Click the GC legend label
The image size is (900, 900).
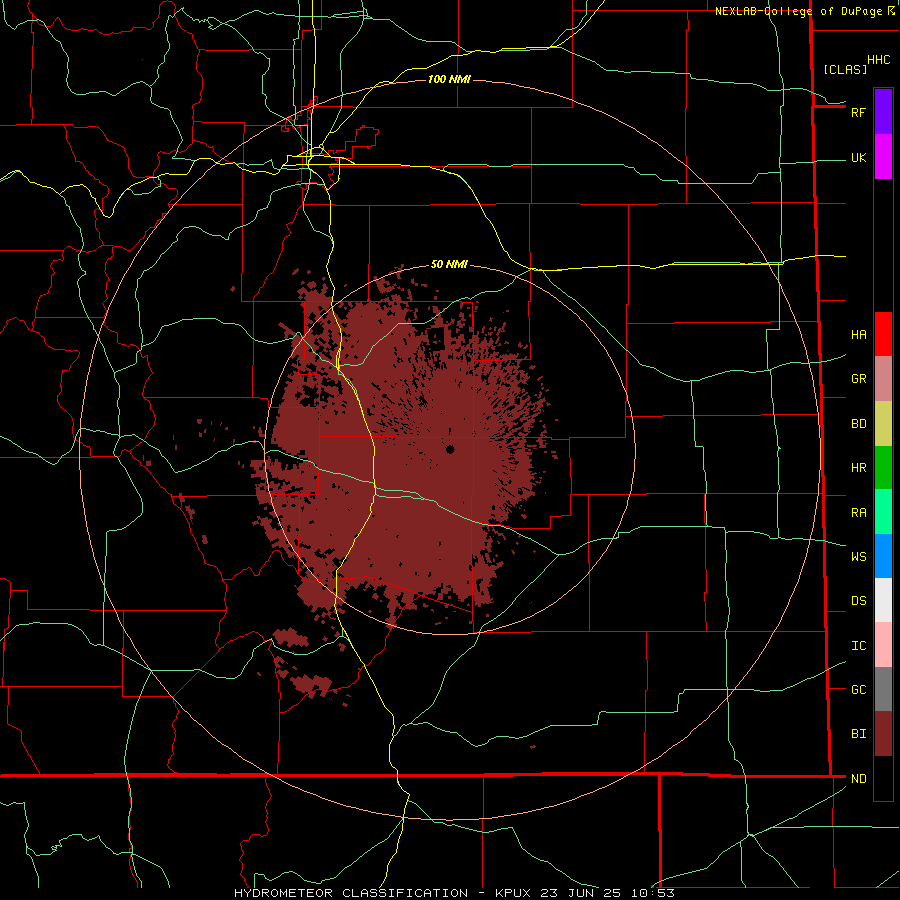(858, 690)
